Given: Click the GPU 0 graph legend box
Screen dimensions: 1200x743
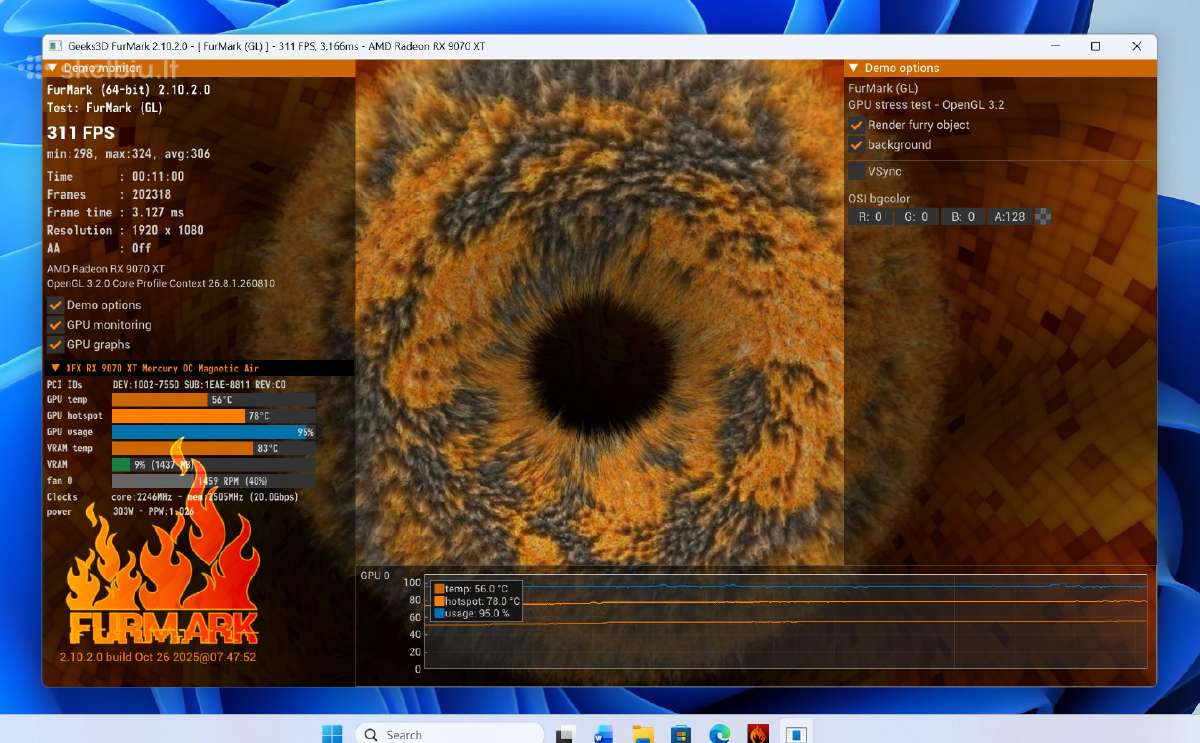Looking at the screenshot, I should [477, 601].
